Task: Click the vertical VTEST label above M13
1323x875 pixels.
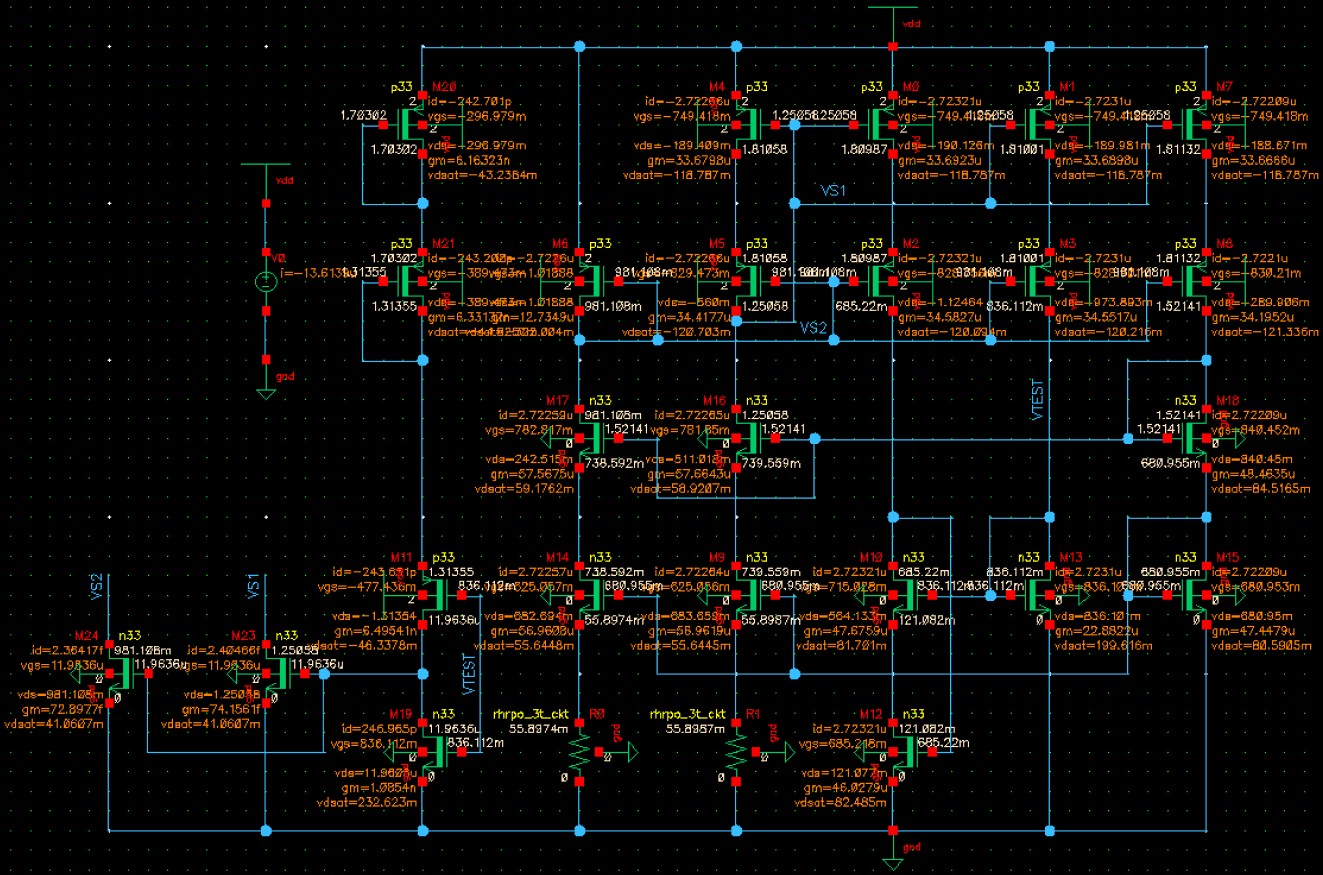Action: pyautogui.click(x=1037, y=397)
